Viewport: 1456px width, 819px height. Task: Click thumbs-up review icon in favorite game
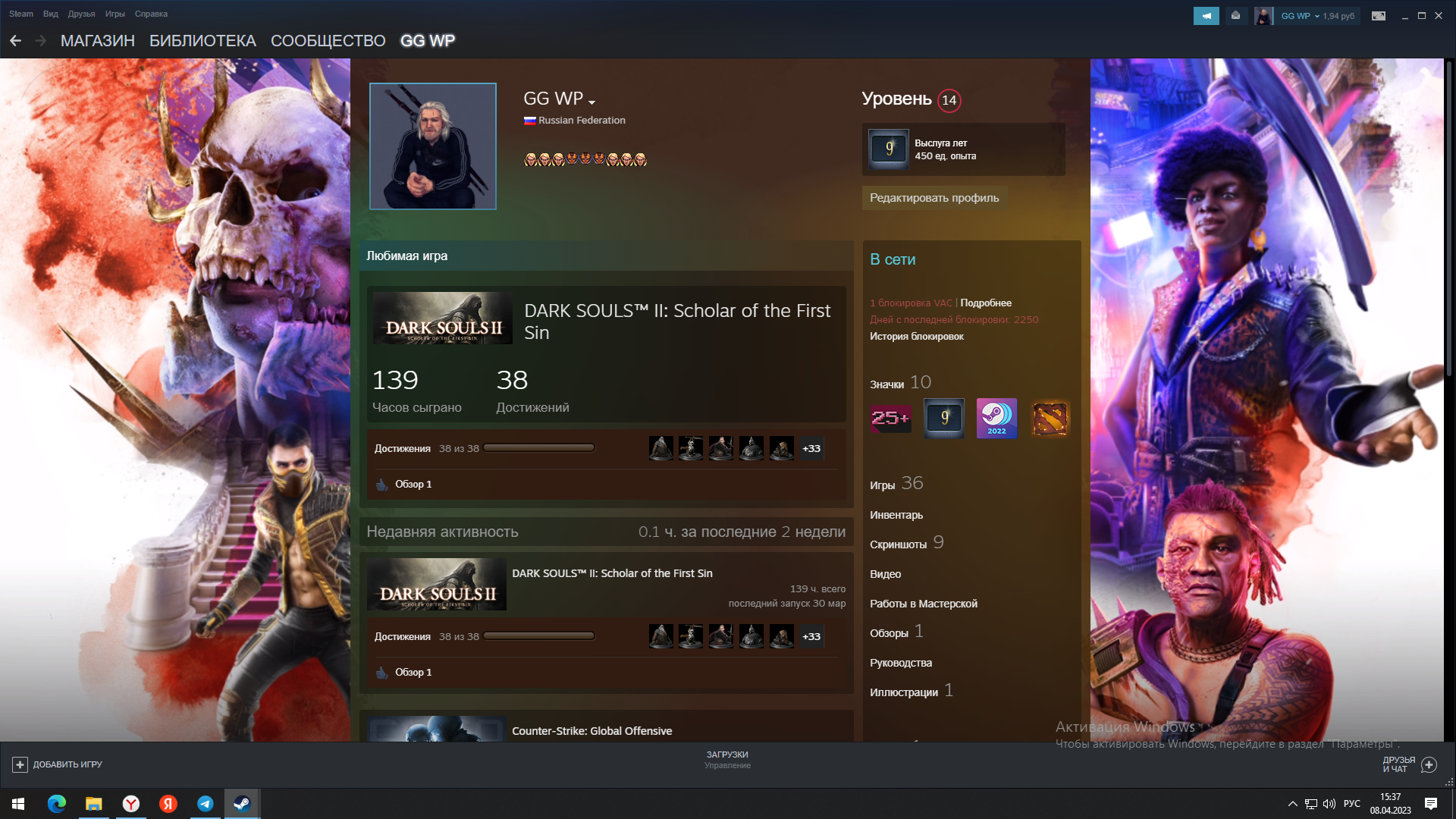pos(382,484)
